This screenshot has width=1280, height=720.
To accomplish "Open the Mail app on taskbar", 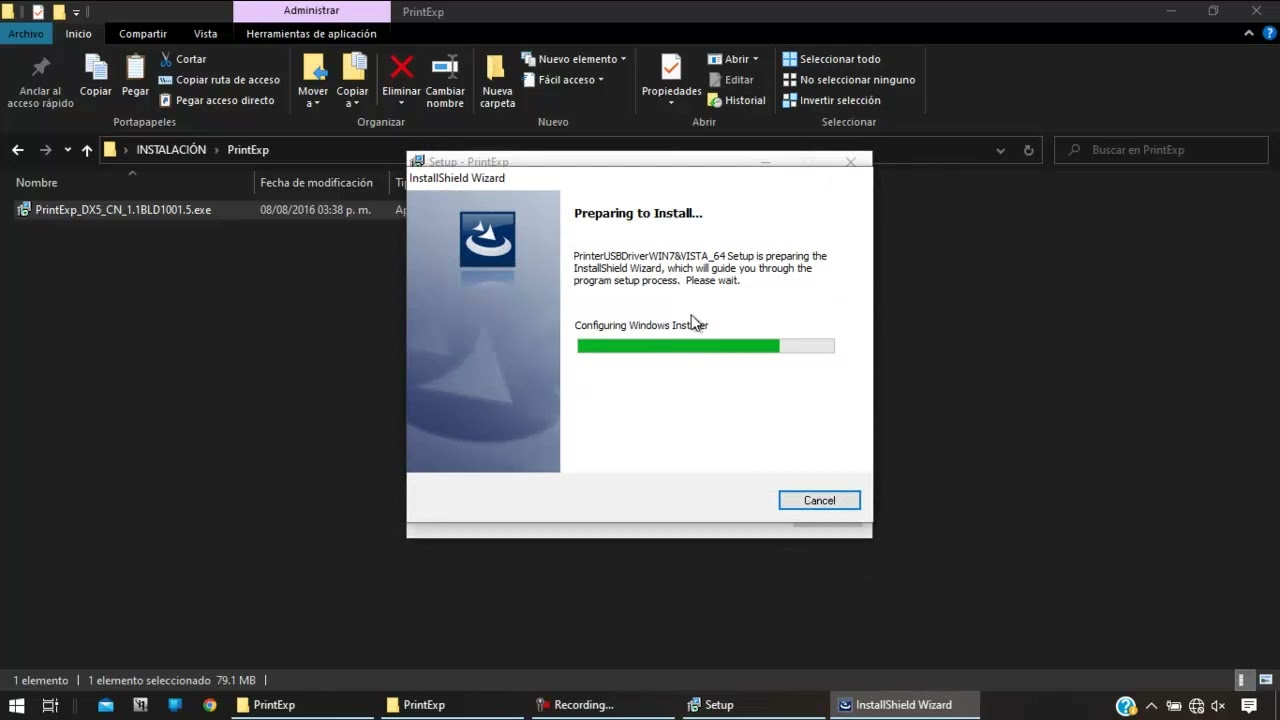I will [x=106, y=705].
